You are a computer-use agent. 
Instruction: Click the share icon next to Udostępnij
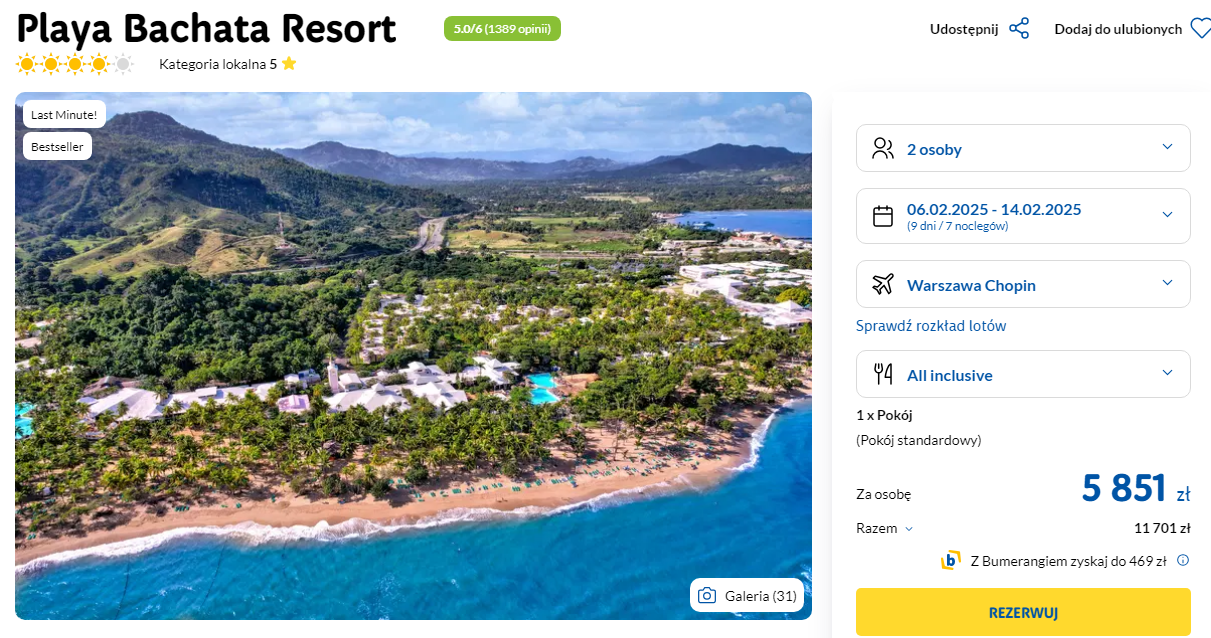[1019, 29]
